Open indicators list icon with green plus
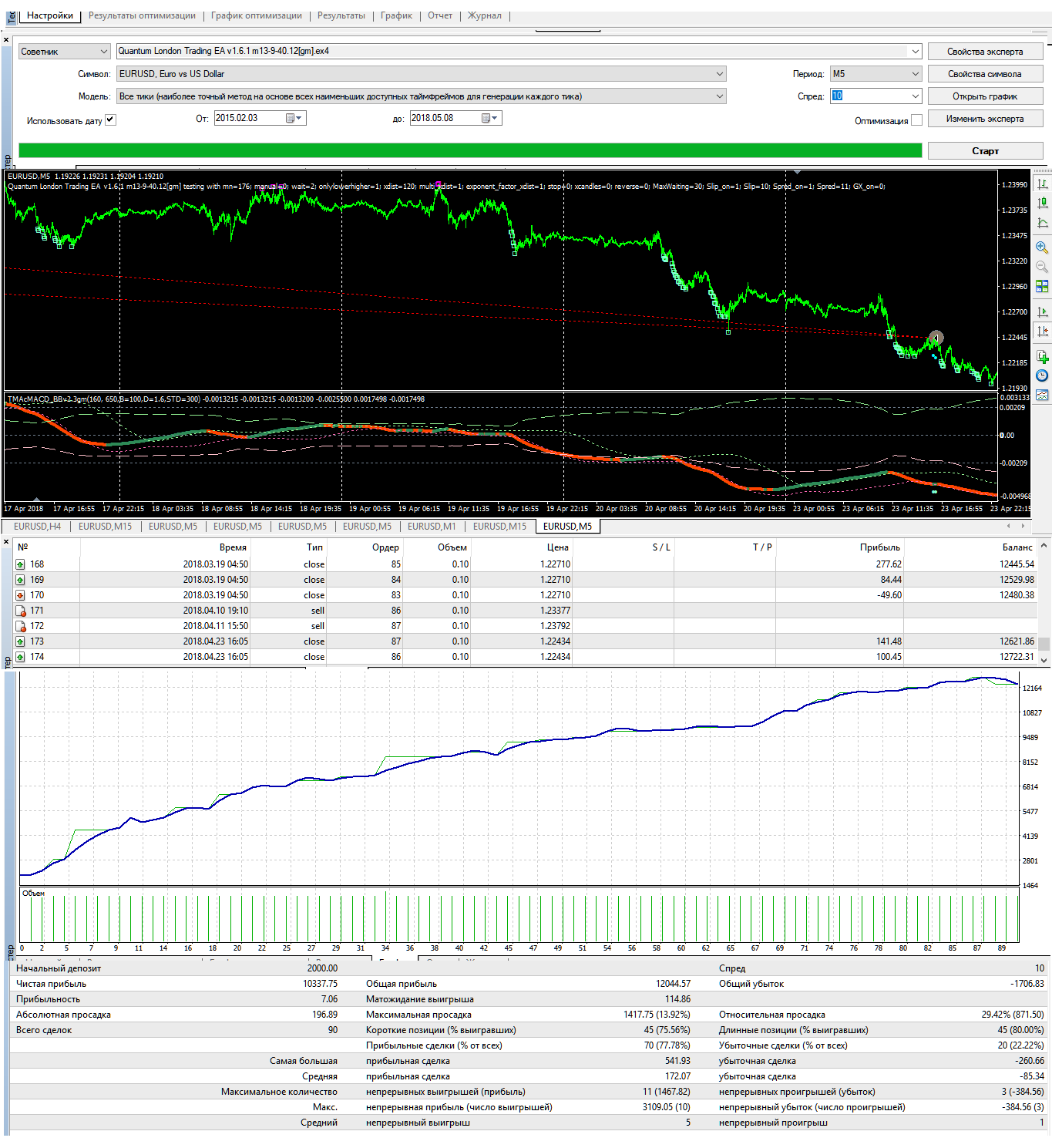 pos(1042,356)
